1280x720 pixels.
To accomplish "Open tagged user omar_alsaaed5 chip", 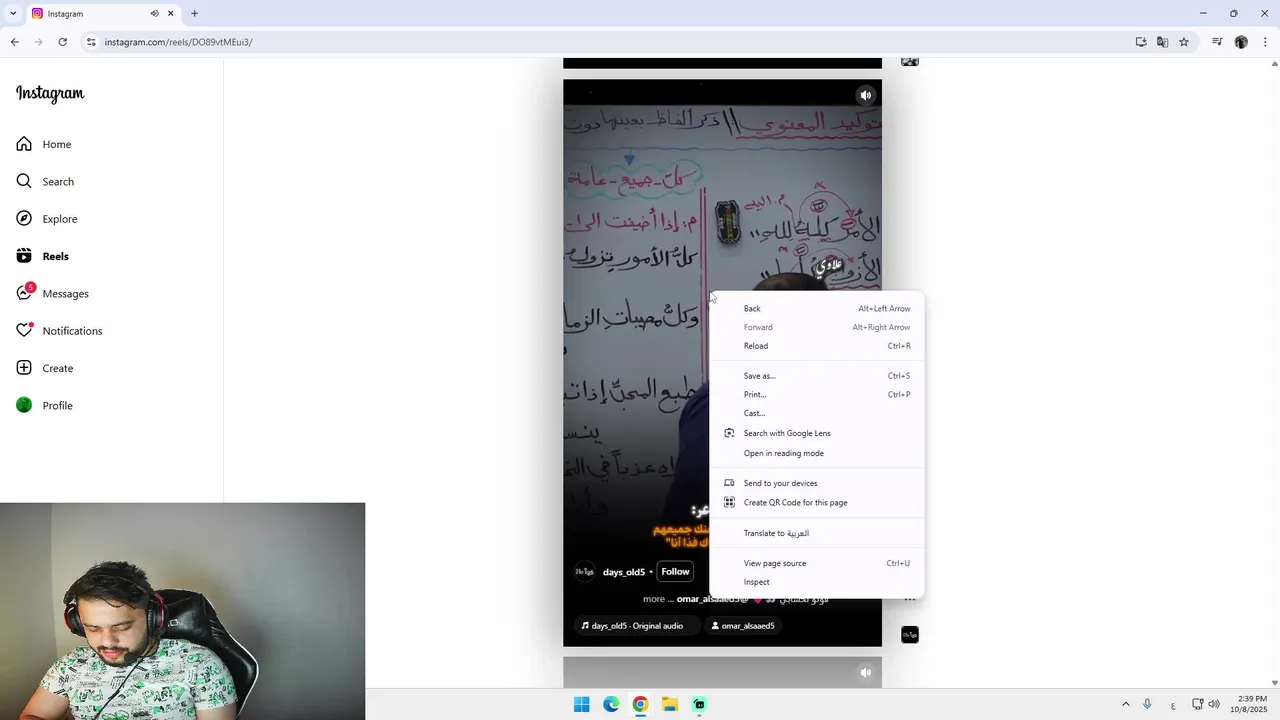I will [743, 626].
